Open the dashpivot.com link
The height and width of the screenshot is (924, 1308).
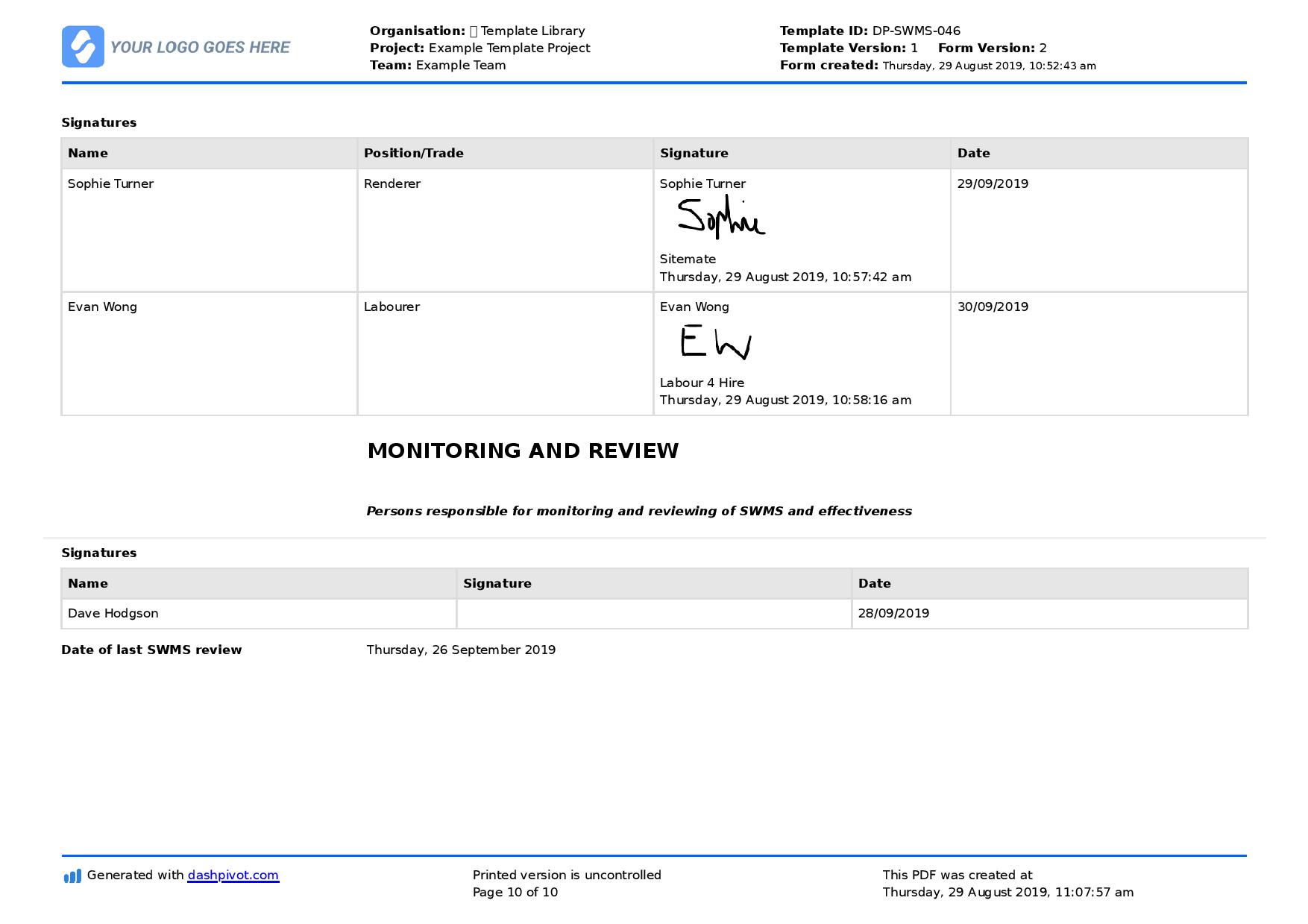(233, 876)
